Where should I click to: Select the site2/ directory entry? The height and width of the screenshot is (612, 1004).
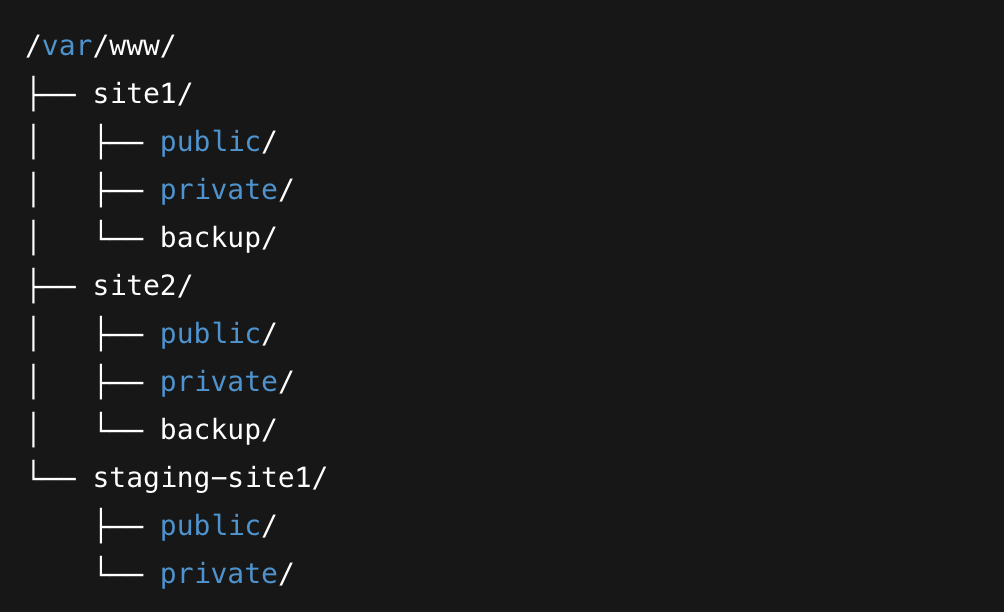click(x=142, y=286)
